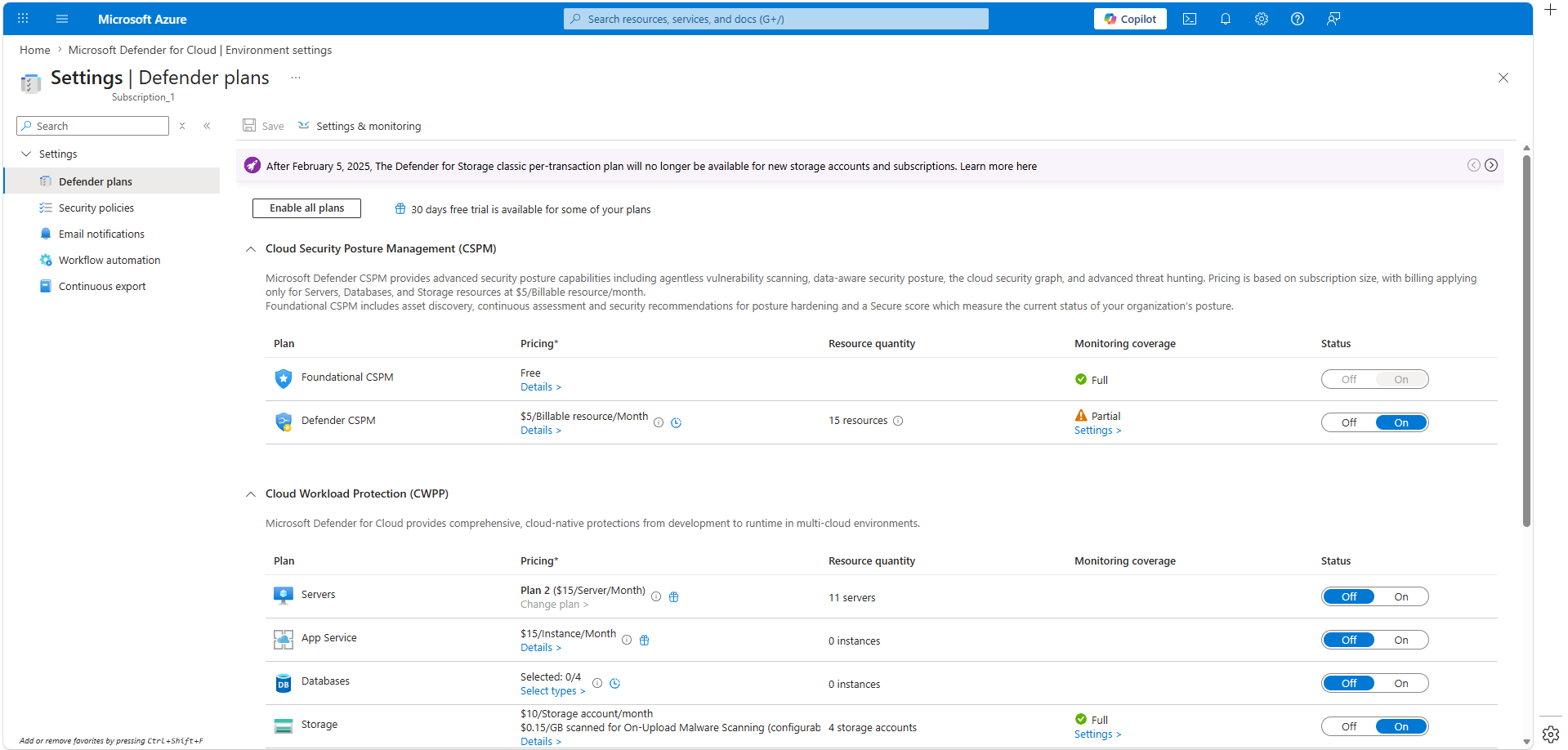Open the portal hamburger menu
The width and height of the screenshot is (1568, 750).
click(x=62, y=19)
